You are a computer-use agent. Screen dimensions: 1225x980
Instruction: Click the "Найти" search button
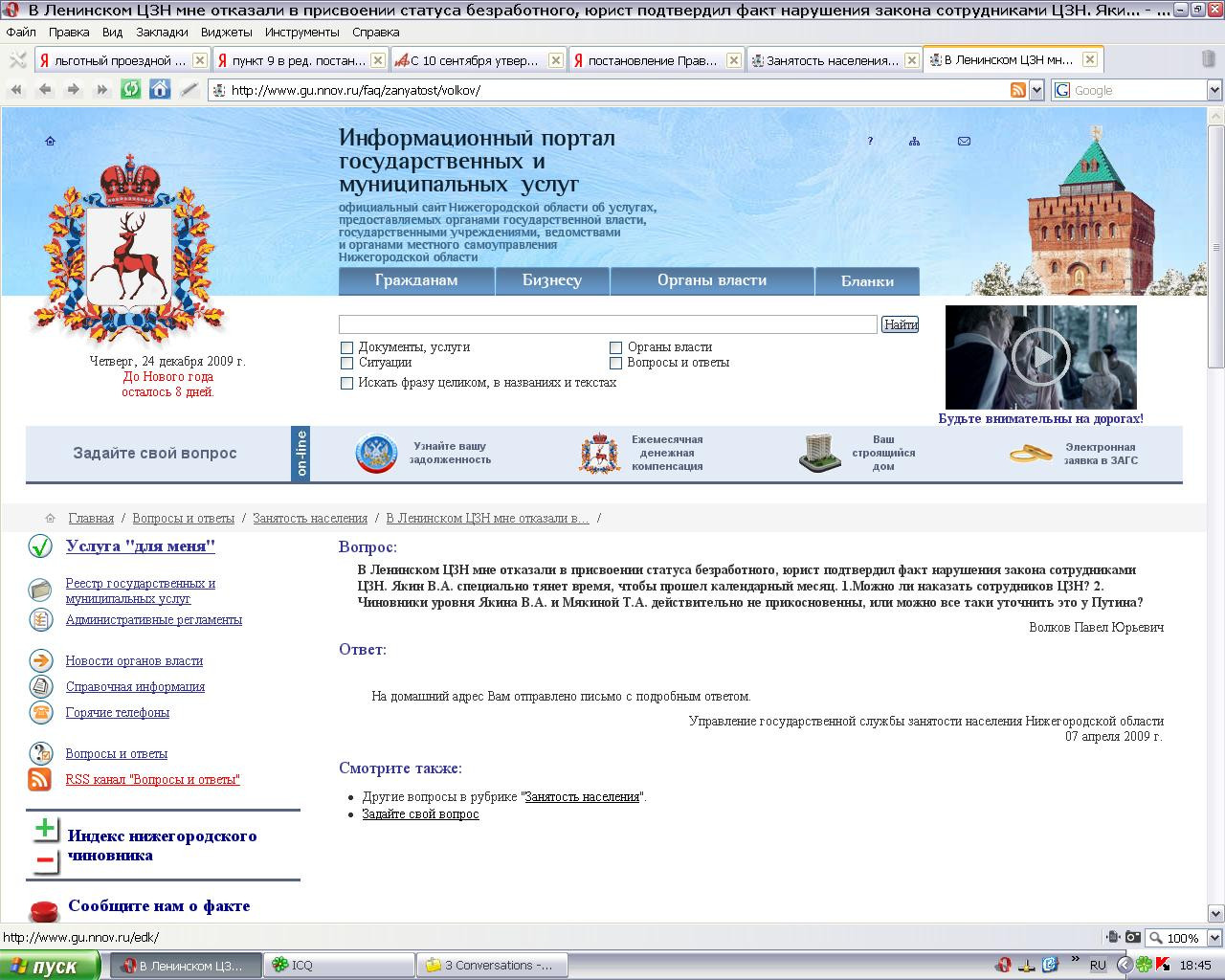(x=900, y=324)
